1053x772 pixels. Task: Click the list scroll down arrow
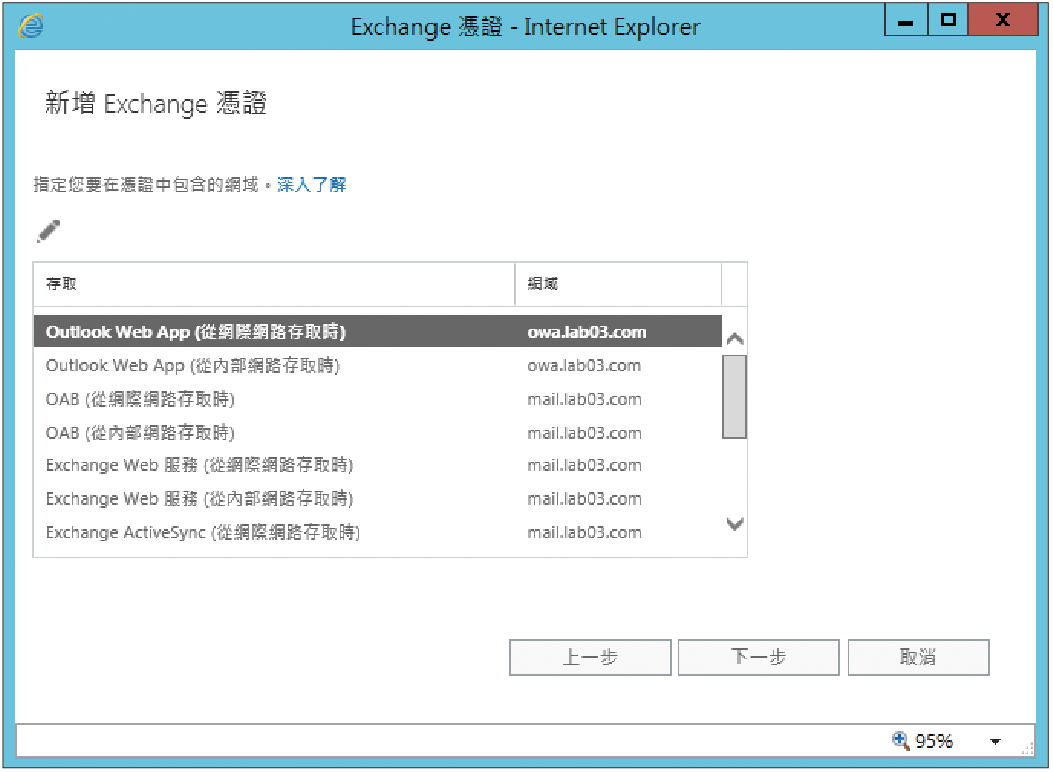point(735,524)
